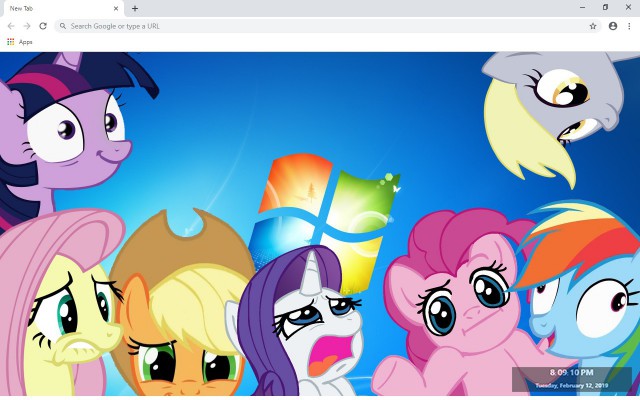The image size is (640, 400).
Task: Focus the Search Google or type a URL box
Action: tap(328, 26)
